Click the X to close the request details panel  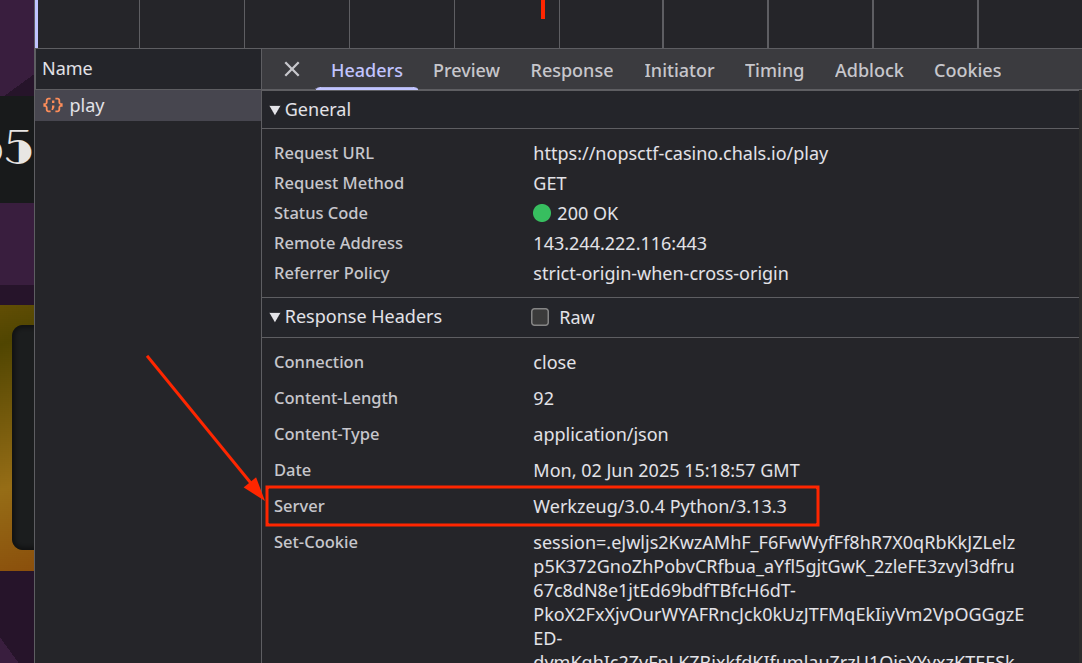tap(291, 70)
